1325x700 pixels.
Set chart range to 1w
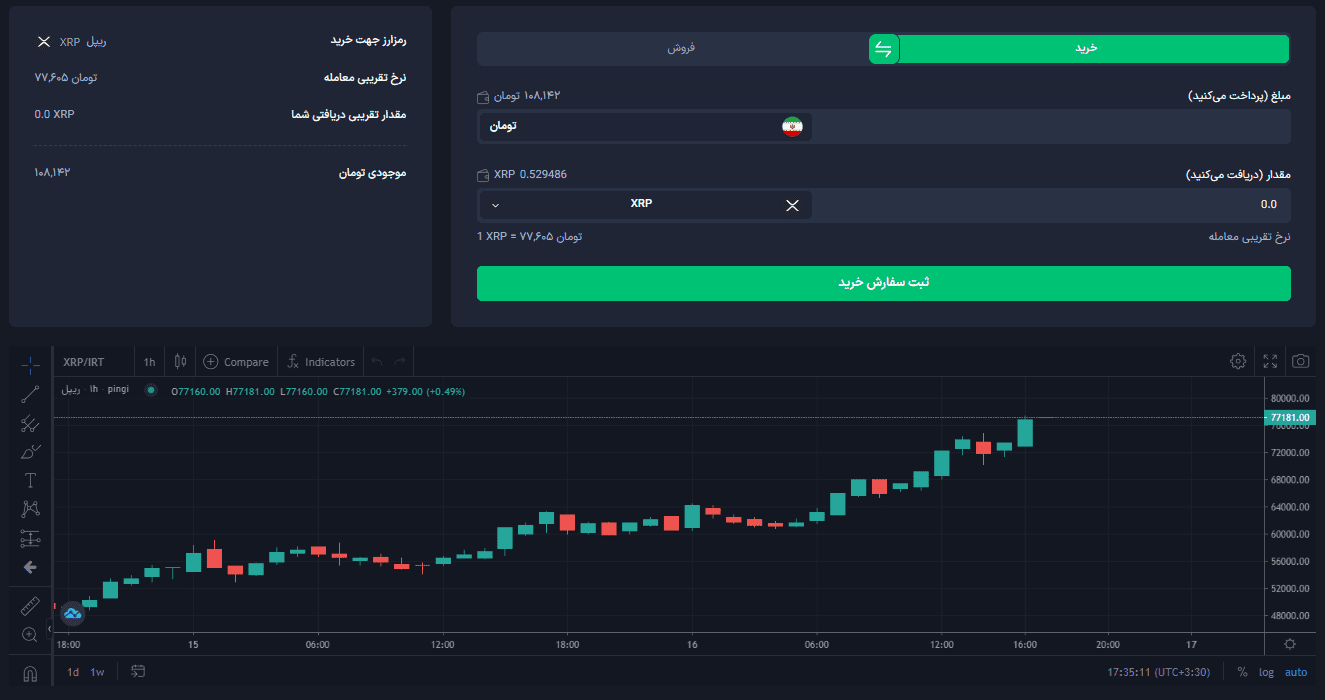[x=97, y=672]
